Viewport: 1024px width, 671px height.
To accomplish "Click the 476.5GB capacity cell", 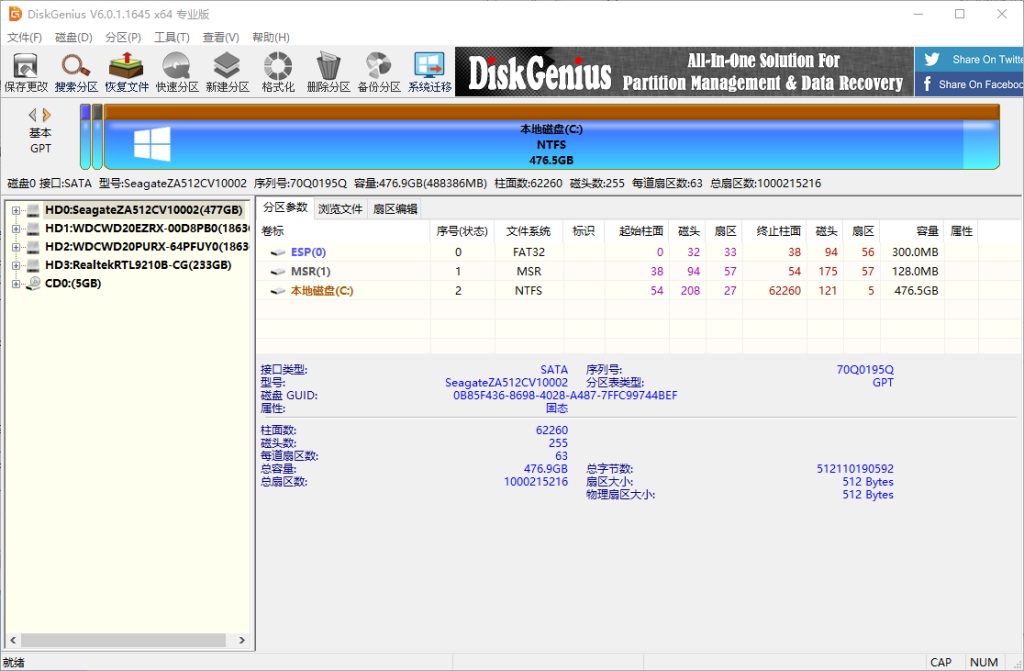I will (x=916, y=291).
